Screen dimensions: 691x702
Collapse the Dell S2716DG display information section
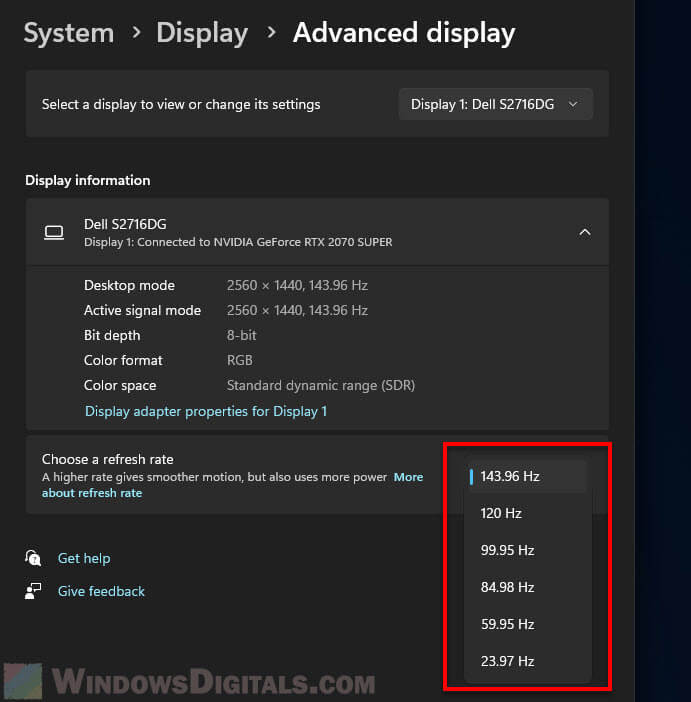585,232
